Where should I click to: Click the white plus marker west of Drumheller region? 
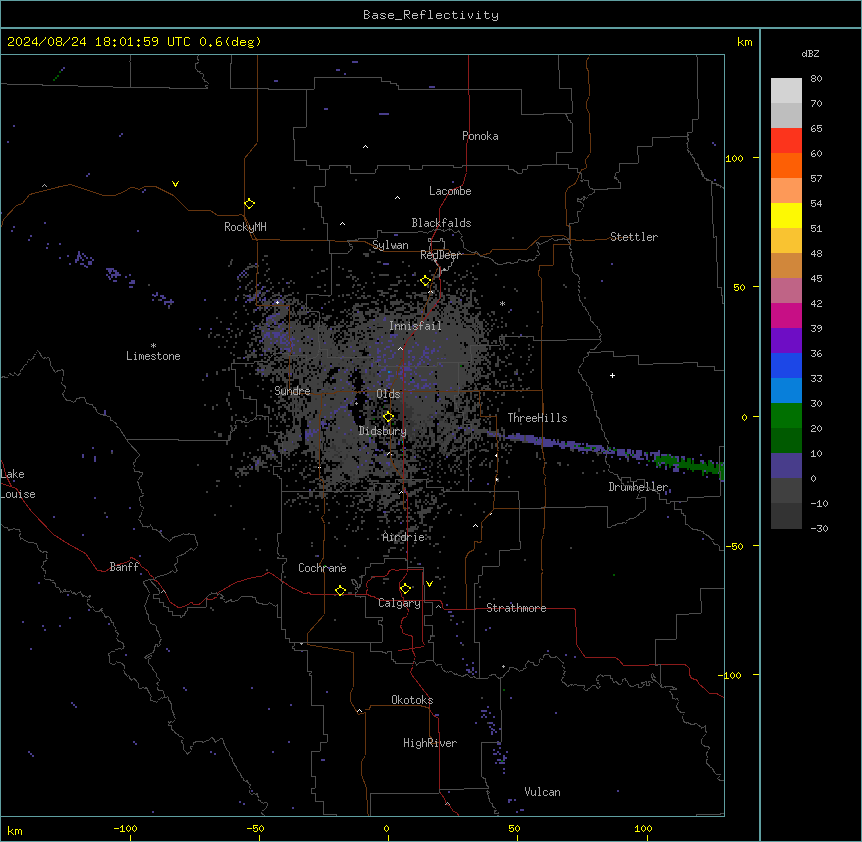coord(612,375)
